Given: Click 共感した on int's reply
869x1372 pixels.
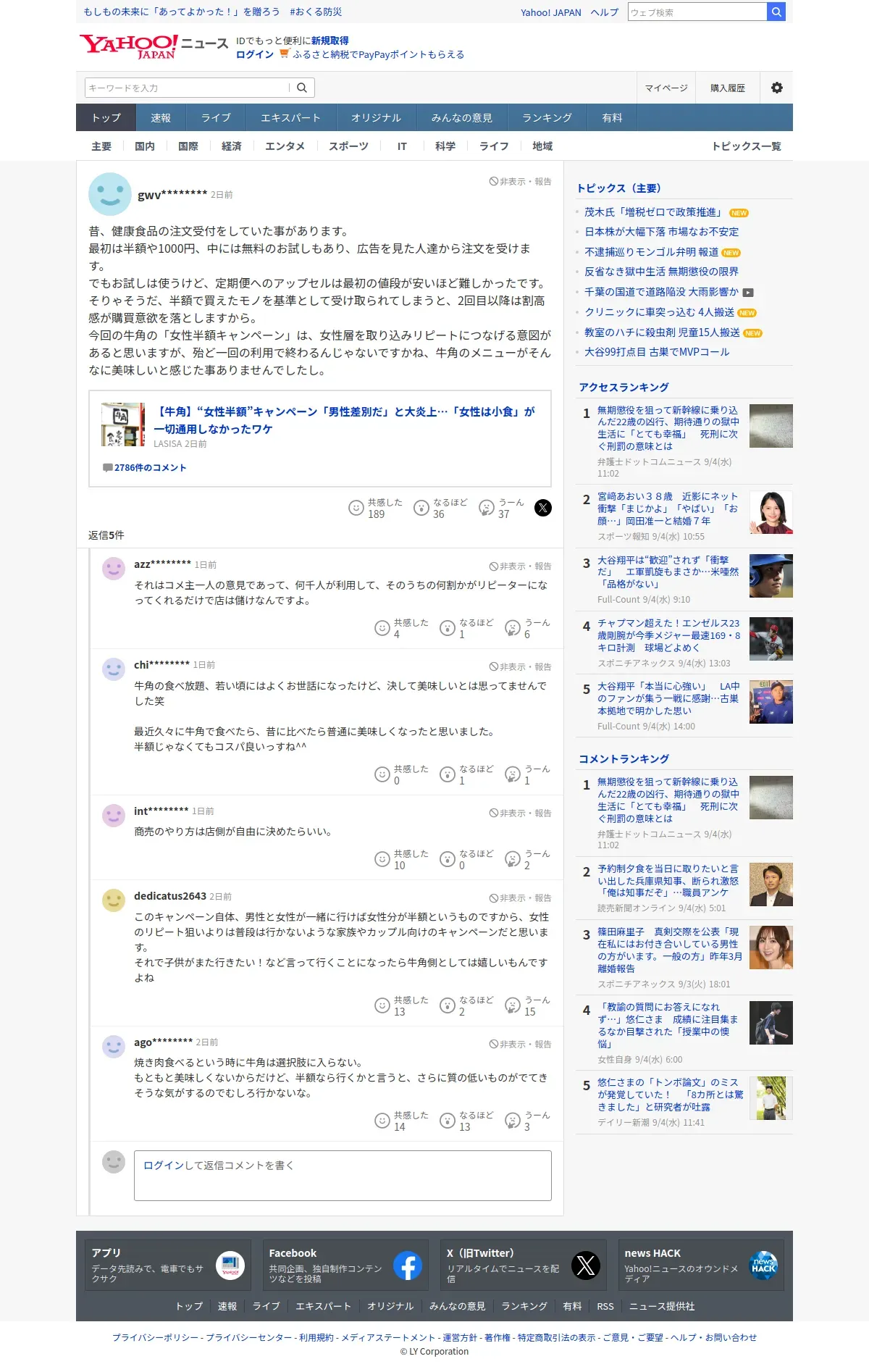Looking at the screenshot, I should pos(382,859).
